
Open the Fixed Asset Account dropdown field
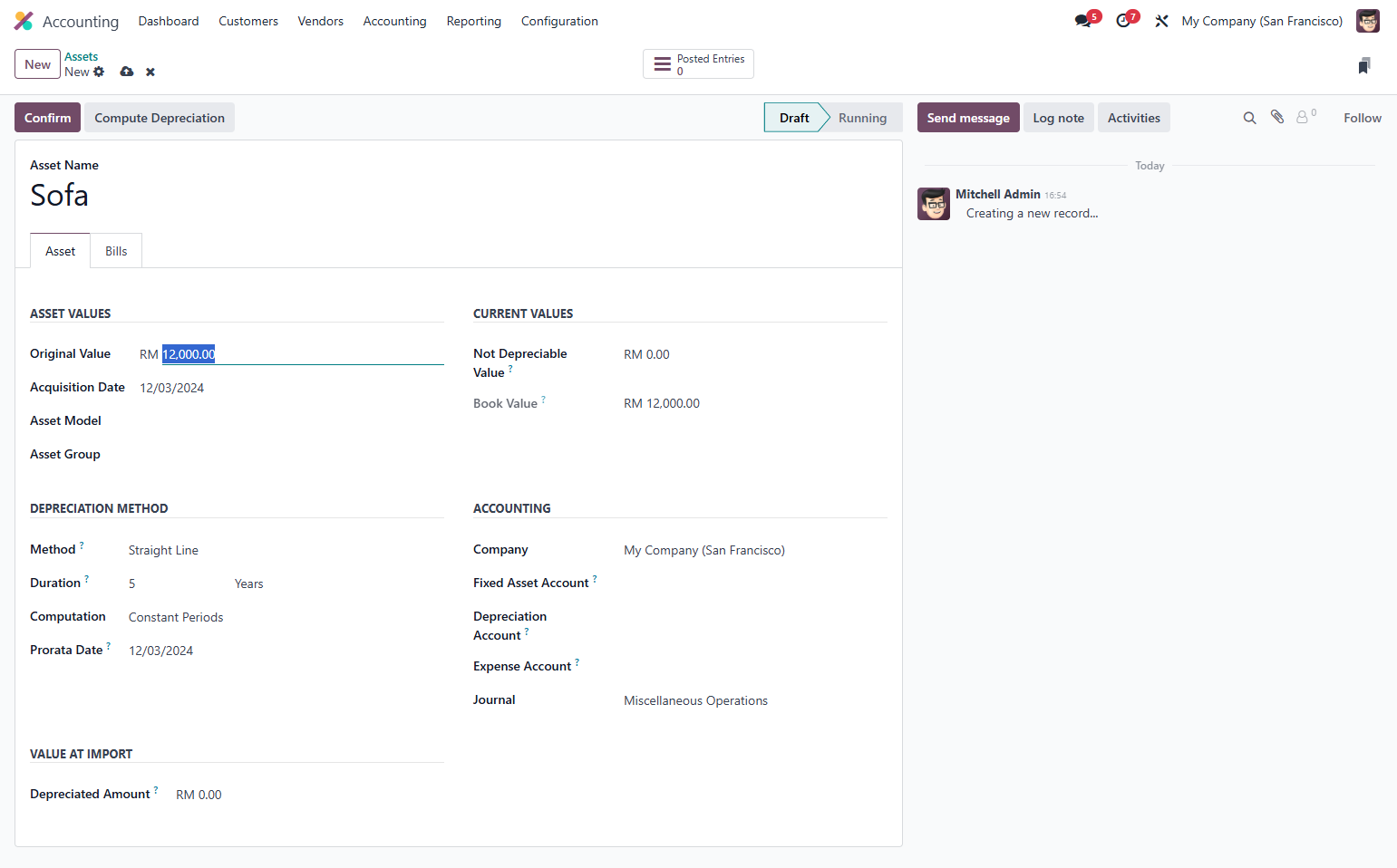pos(754,583)
